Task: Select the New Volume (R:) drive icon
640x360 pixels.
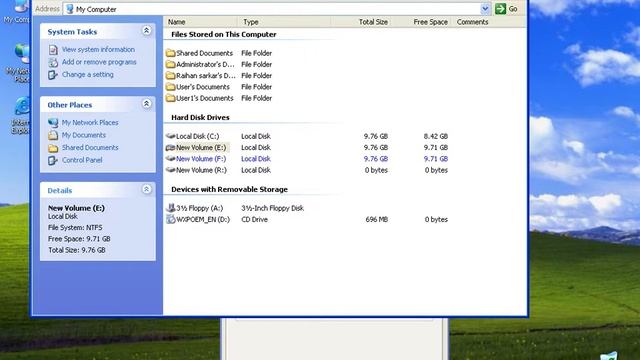Action: (170, 170)
